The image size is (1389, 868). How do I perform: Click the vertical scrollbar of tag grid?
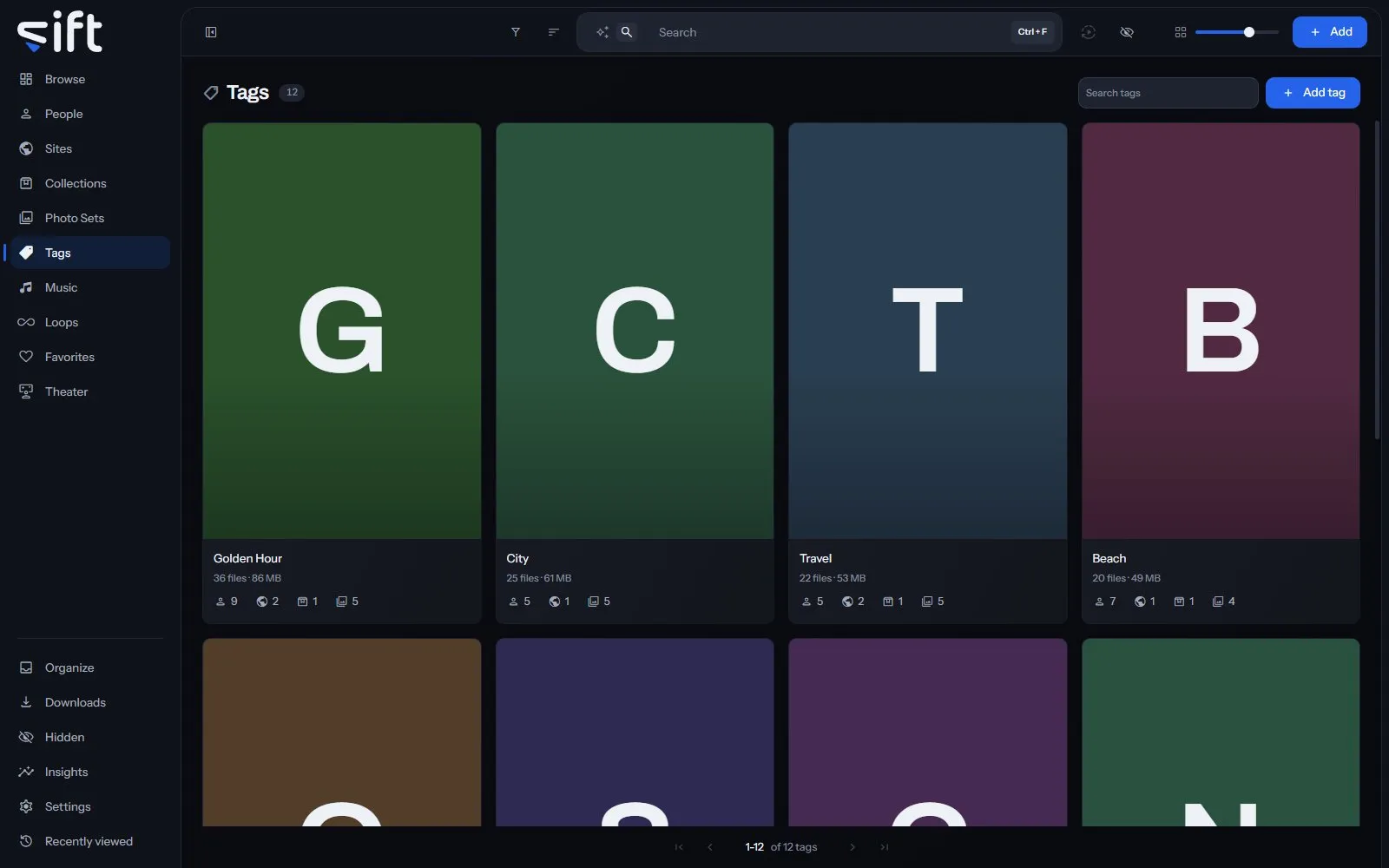click(x=1377, y=280)
